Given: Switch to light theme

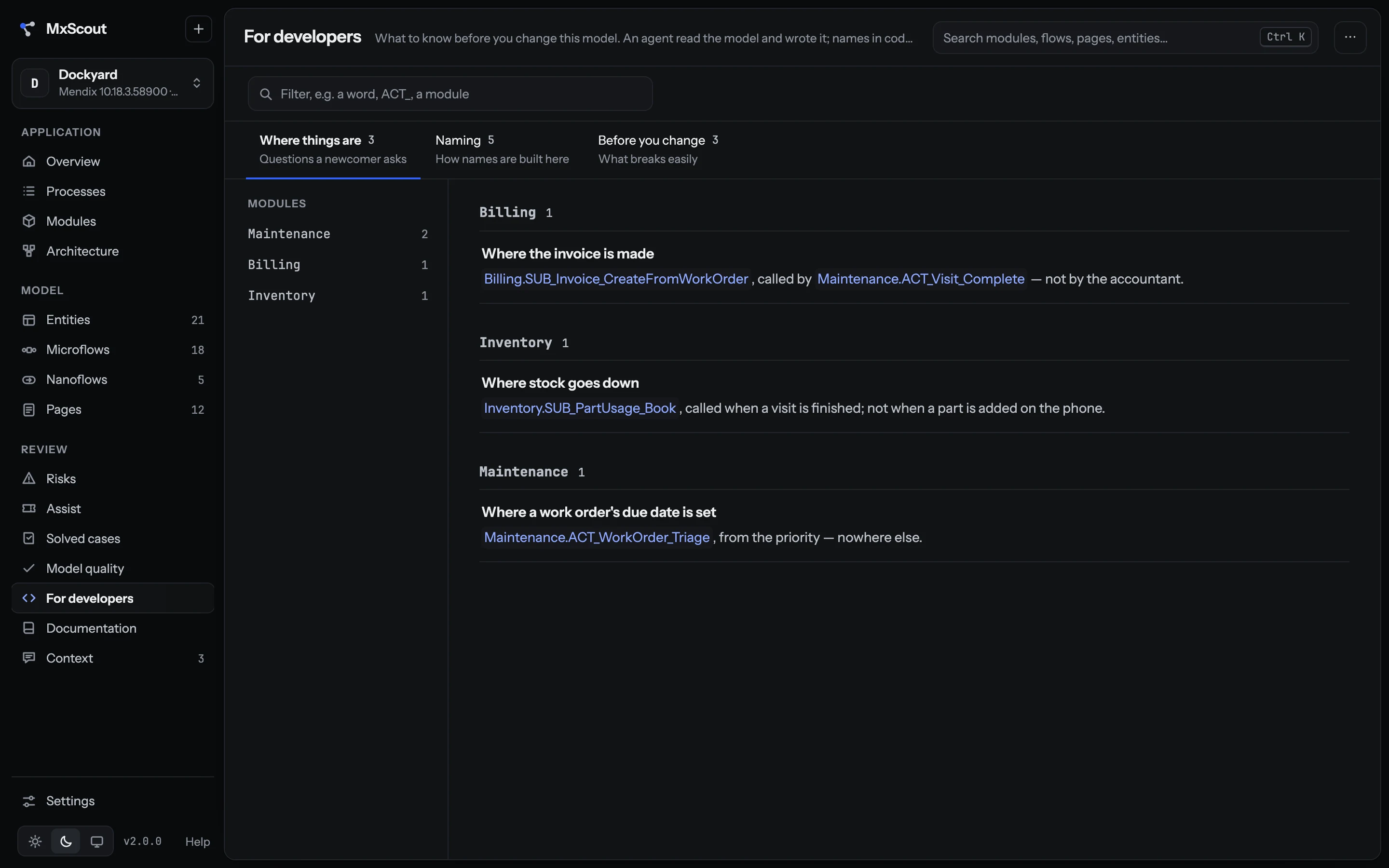Looking at the screenshot, I should pyautogui.click(x=35, y=841).
